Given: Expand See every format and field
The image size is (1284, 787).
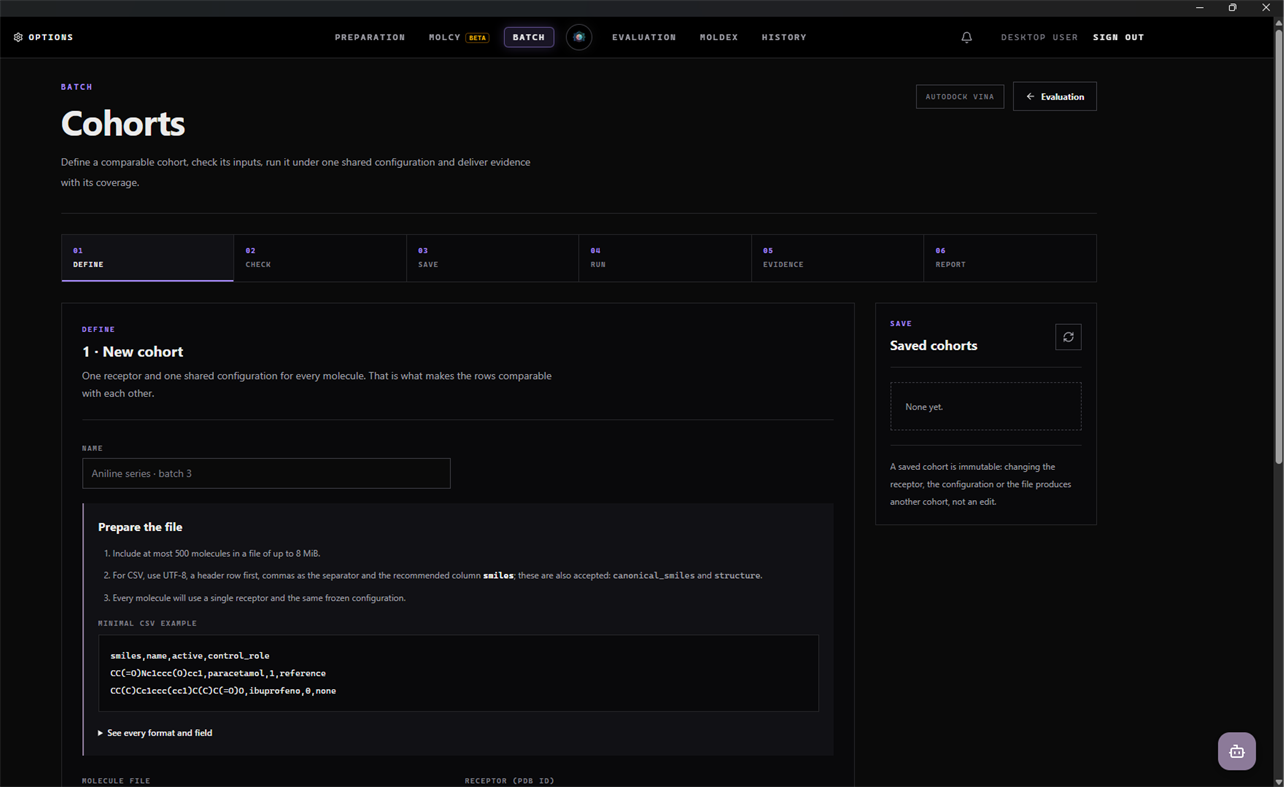Looking at the screenshot, I should 155,733.
